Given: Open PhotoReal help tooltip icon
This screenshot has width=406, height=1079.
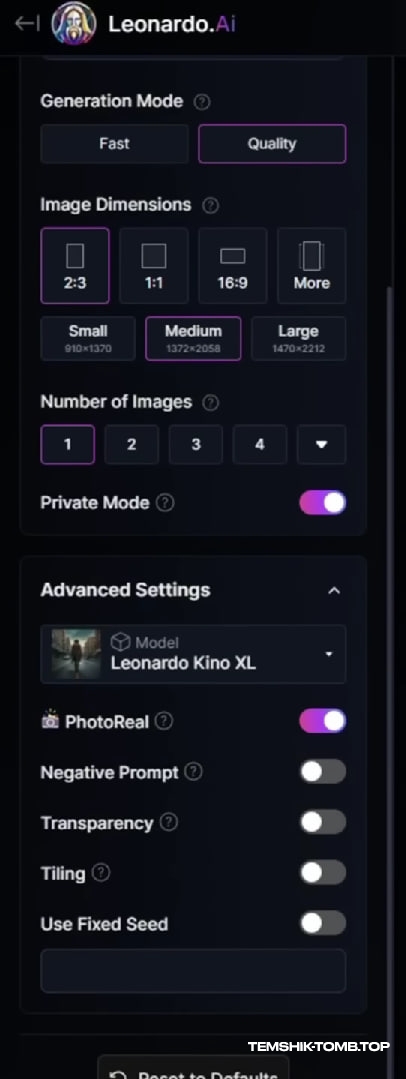Looking at the screenshot, I should coord(164,721).
